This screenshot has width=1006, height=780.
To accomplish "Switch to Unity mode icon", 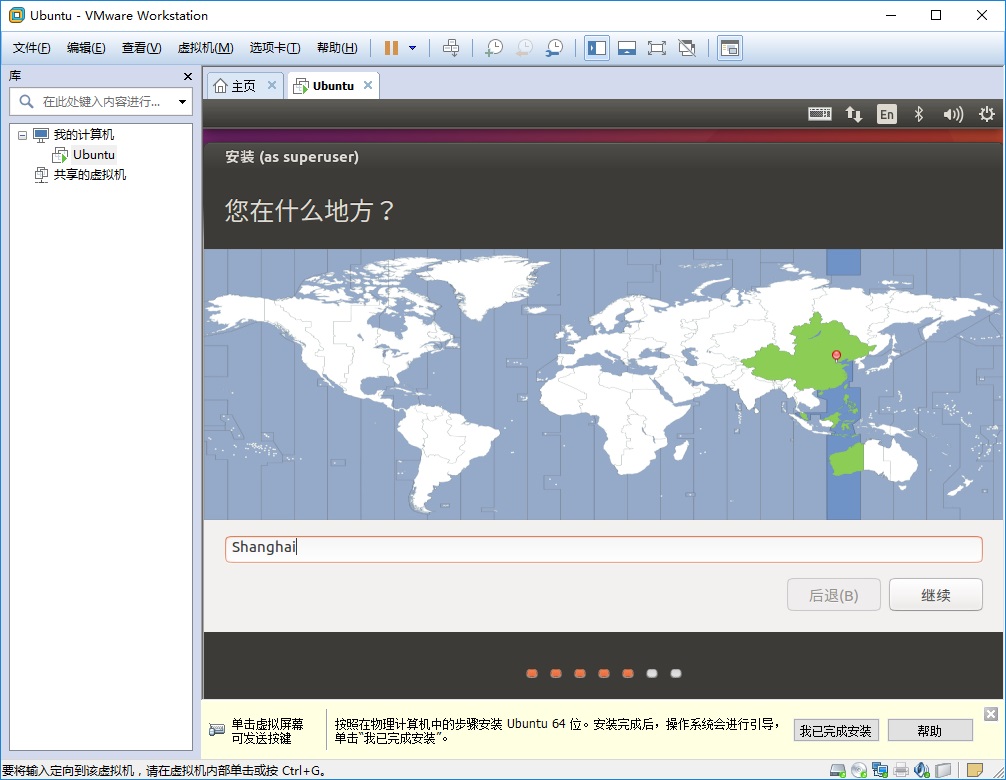I will (x=686, y=48).
